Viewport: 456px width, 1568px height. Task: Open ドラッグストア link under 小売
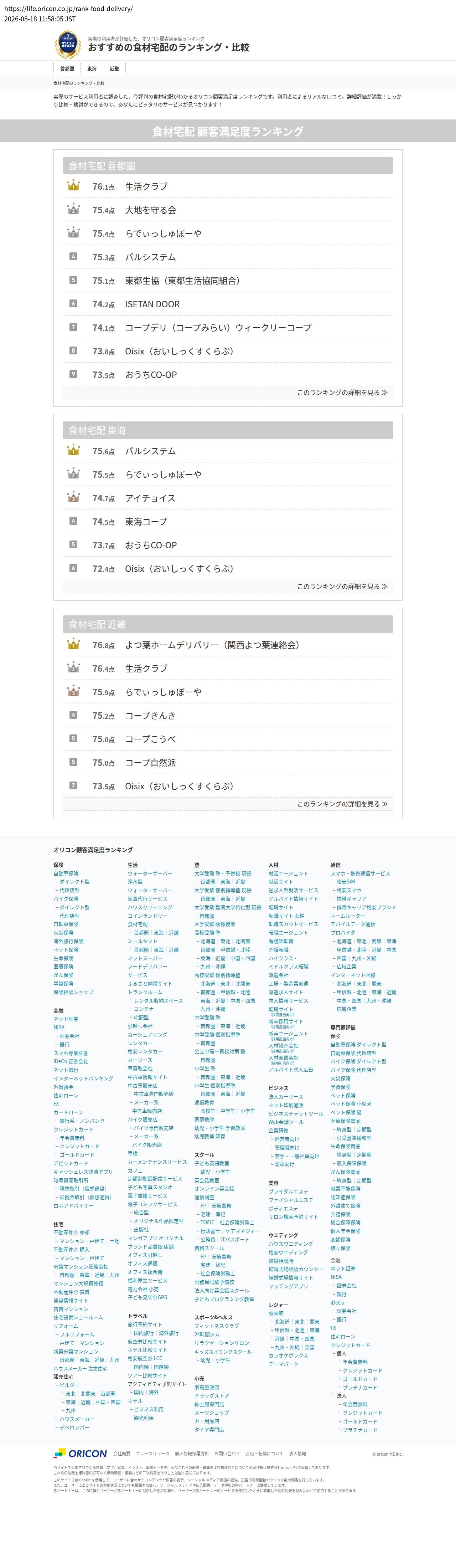tap(212, 1396)
